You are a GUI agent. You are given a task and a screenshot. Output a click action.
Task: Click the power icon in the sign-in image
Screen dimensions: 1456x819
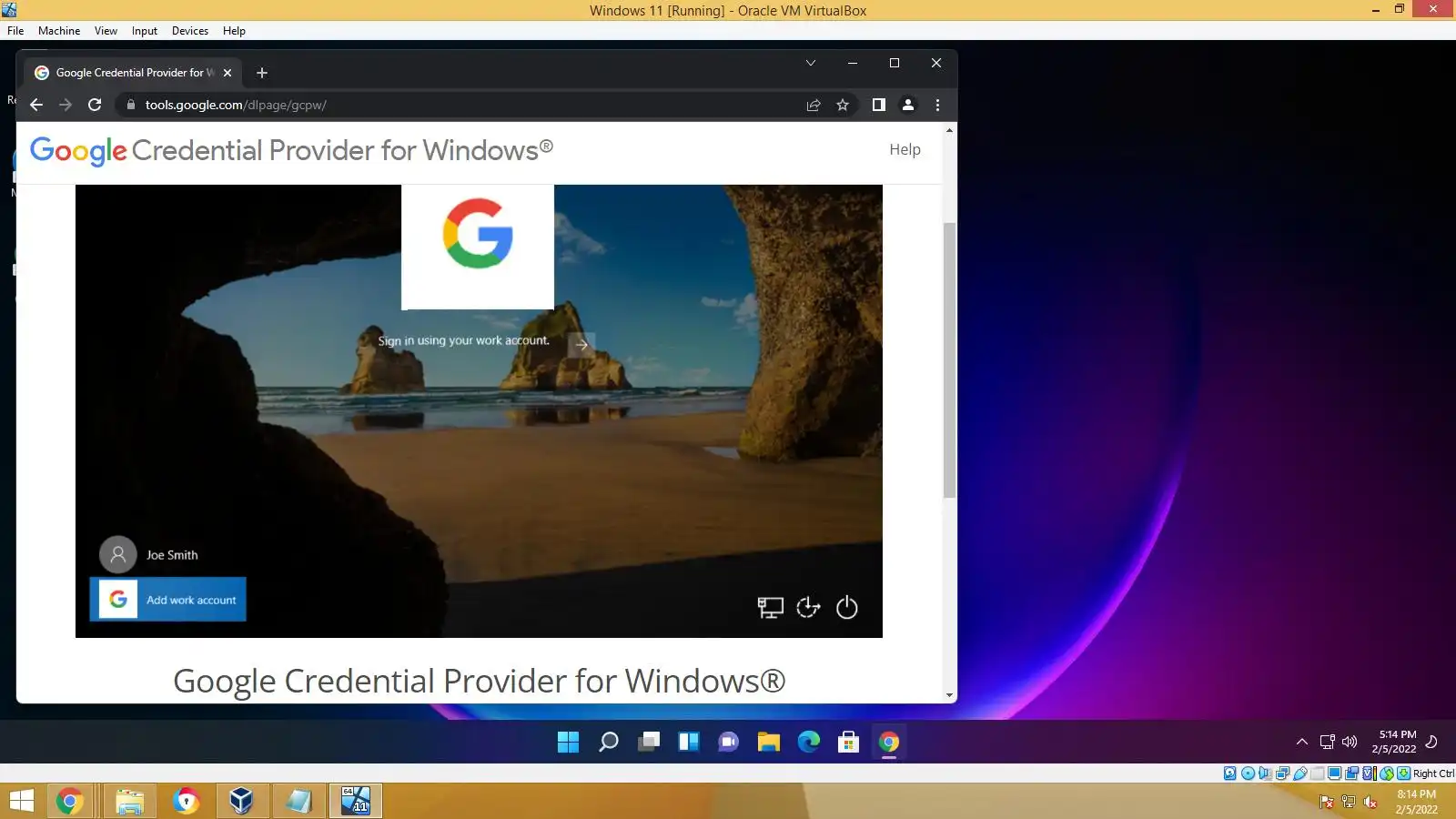[x=846, y=607]
